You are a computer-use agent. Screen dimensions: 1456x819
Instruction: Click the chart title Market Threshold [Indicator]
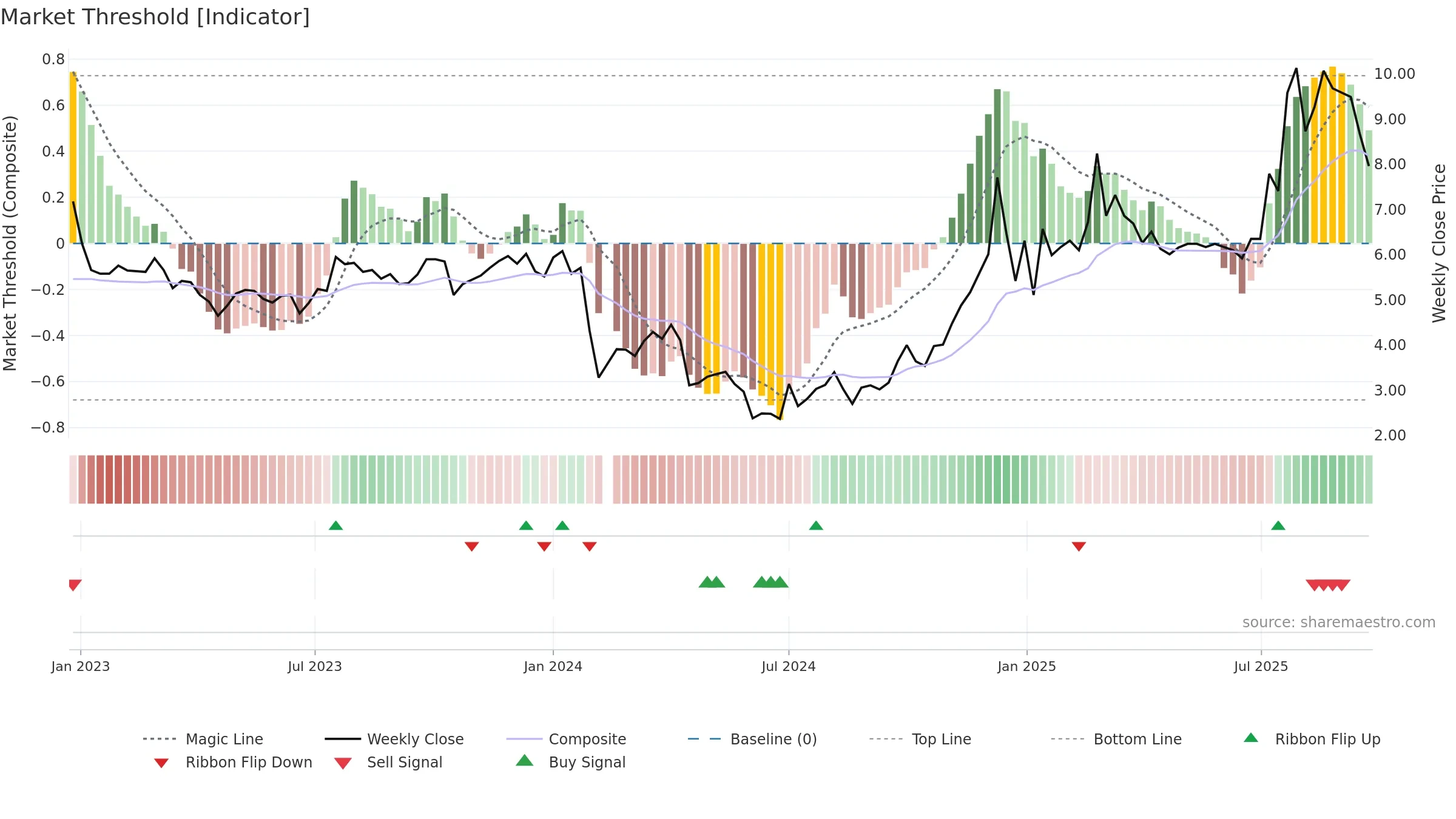tap(155, 17)
